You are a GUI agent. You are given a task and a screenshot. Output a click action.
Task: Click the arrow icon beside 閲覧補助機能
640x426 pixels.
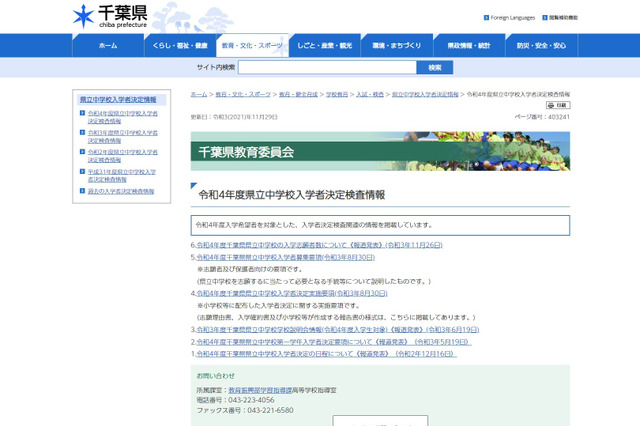point(545,18)
